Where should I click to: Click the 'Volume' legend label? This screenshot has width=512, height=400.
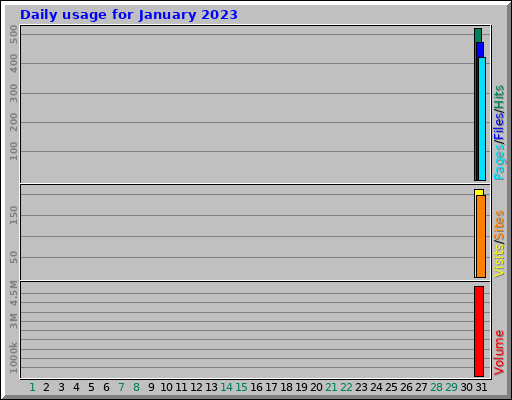pyautogui.click(x=499, y=353)
